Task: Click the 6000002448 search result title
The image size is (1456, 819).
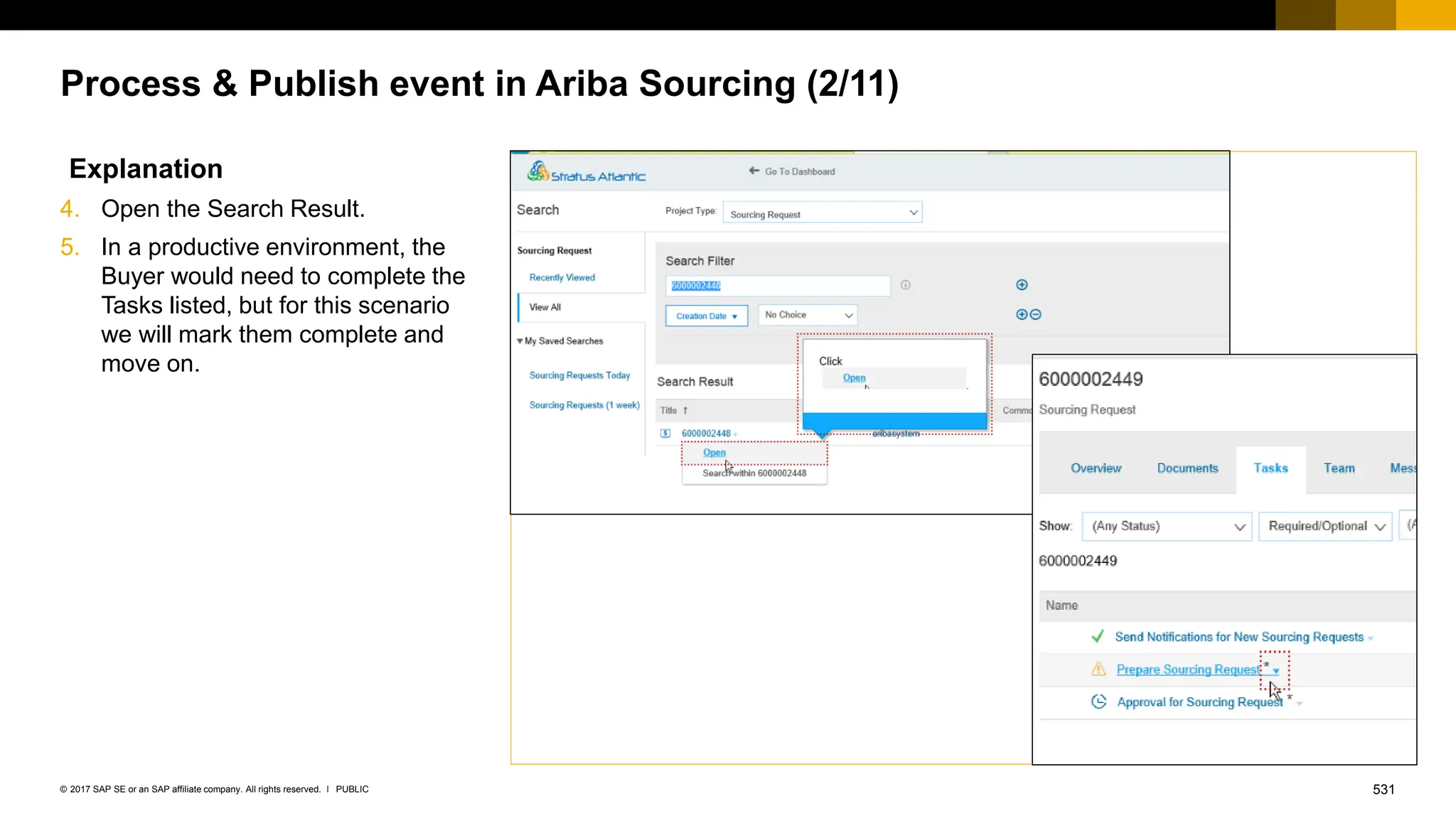Action: (706, 433)
